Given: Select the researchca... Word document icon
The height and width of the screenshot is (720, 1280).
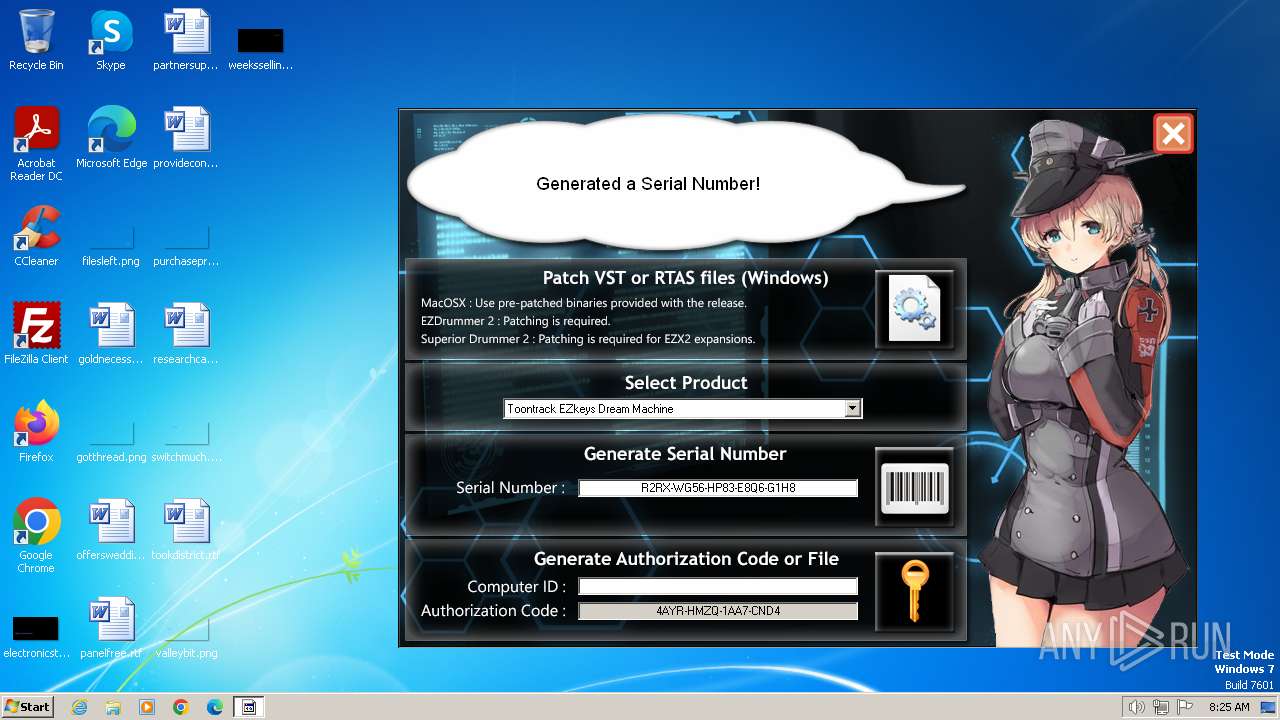Looking at the screenshot, I should tap(186, 334).
